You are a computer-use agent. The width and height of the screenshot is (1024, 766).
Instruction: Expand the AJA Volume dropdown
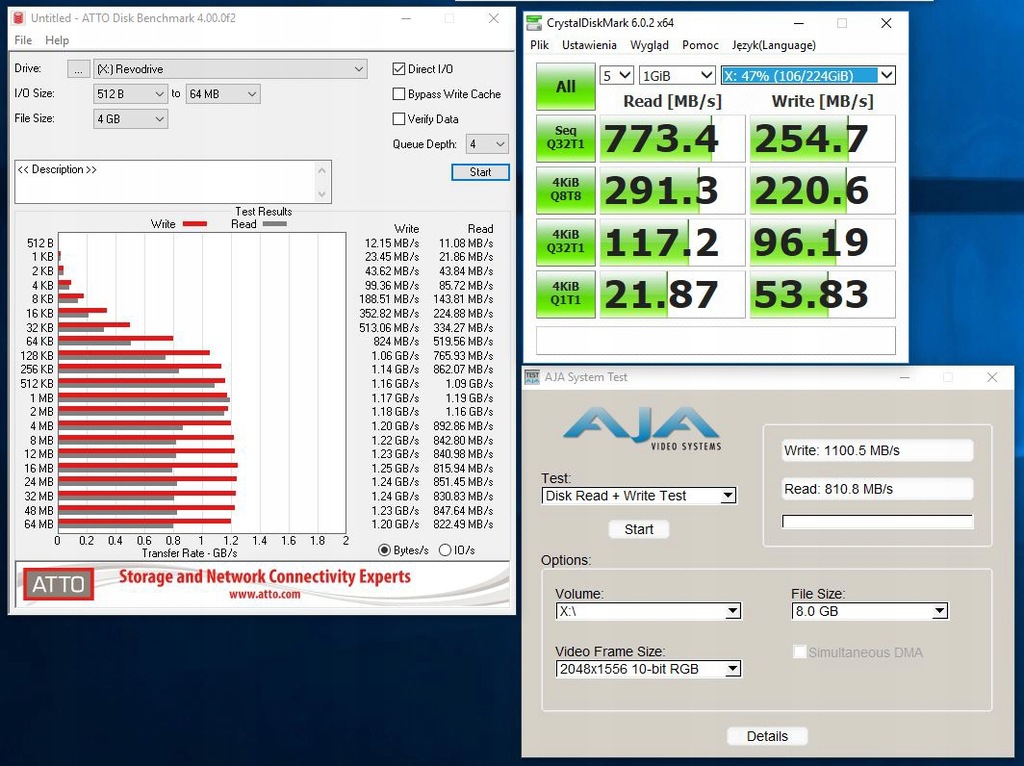[648, 611]
